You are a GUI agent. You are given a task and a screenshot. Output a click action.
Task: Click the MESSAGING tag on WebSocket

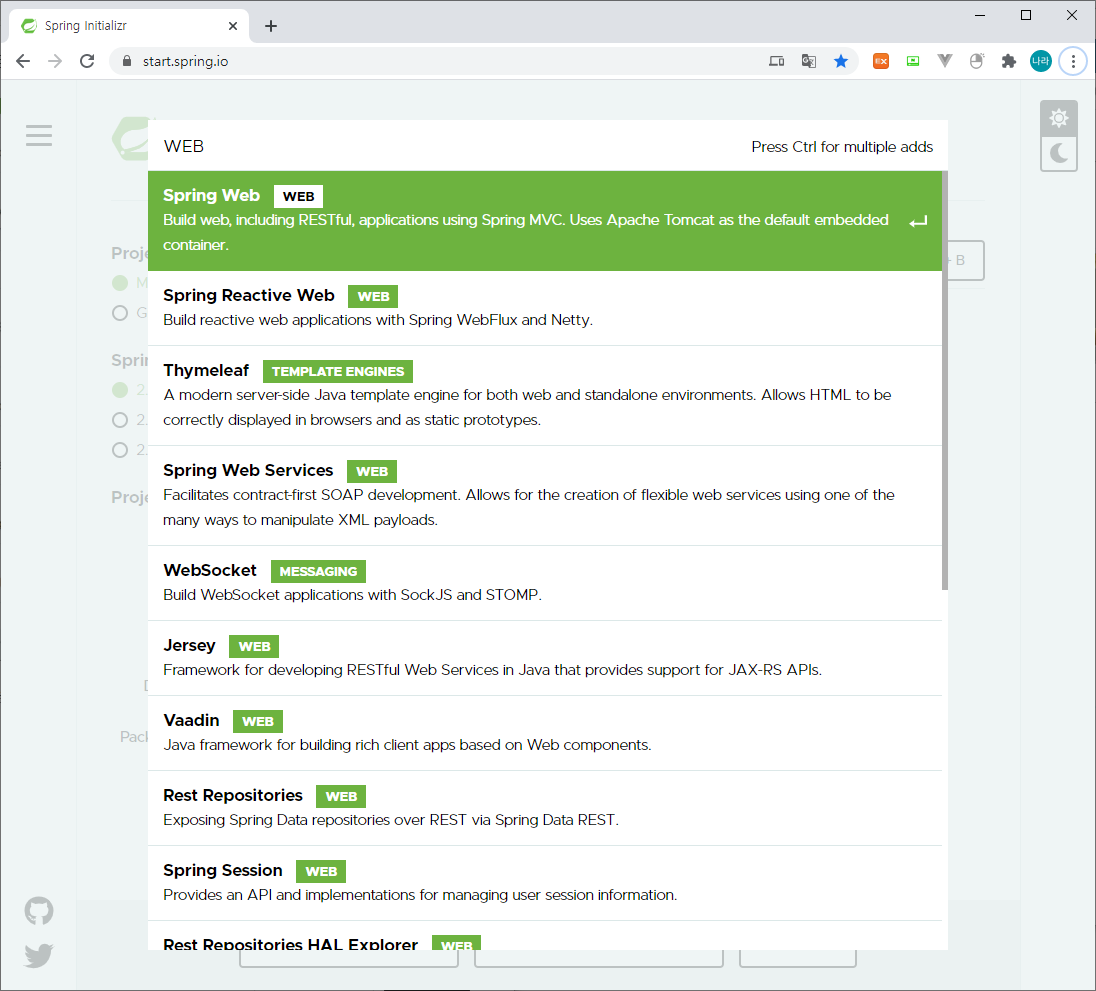point(318,571)
